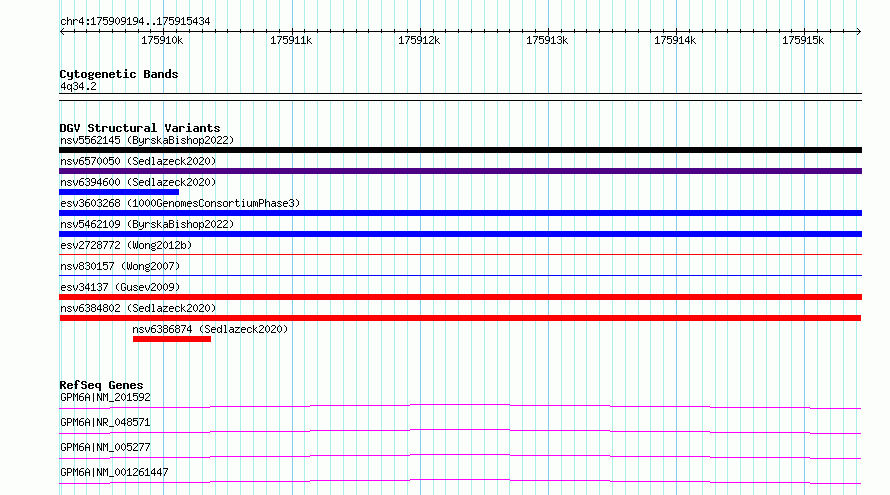This screenshot has height=495, width=890.
Task: Open nsv5562145 (ByrskaBishop2022) variant label
Action: [x=147, y=140]
